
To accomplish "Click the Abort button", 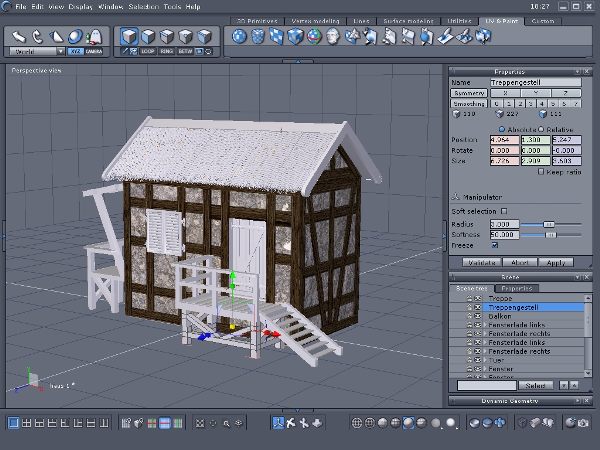I will coord(520,262).
